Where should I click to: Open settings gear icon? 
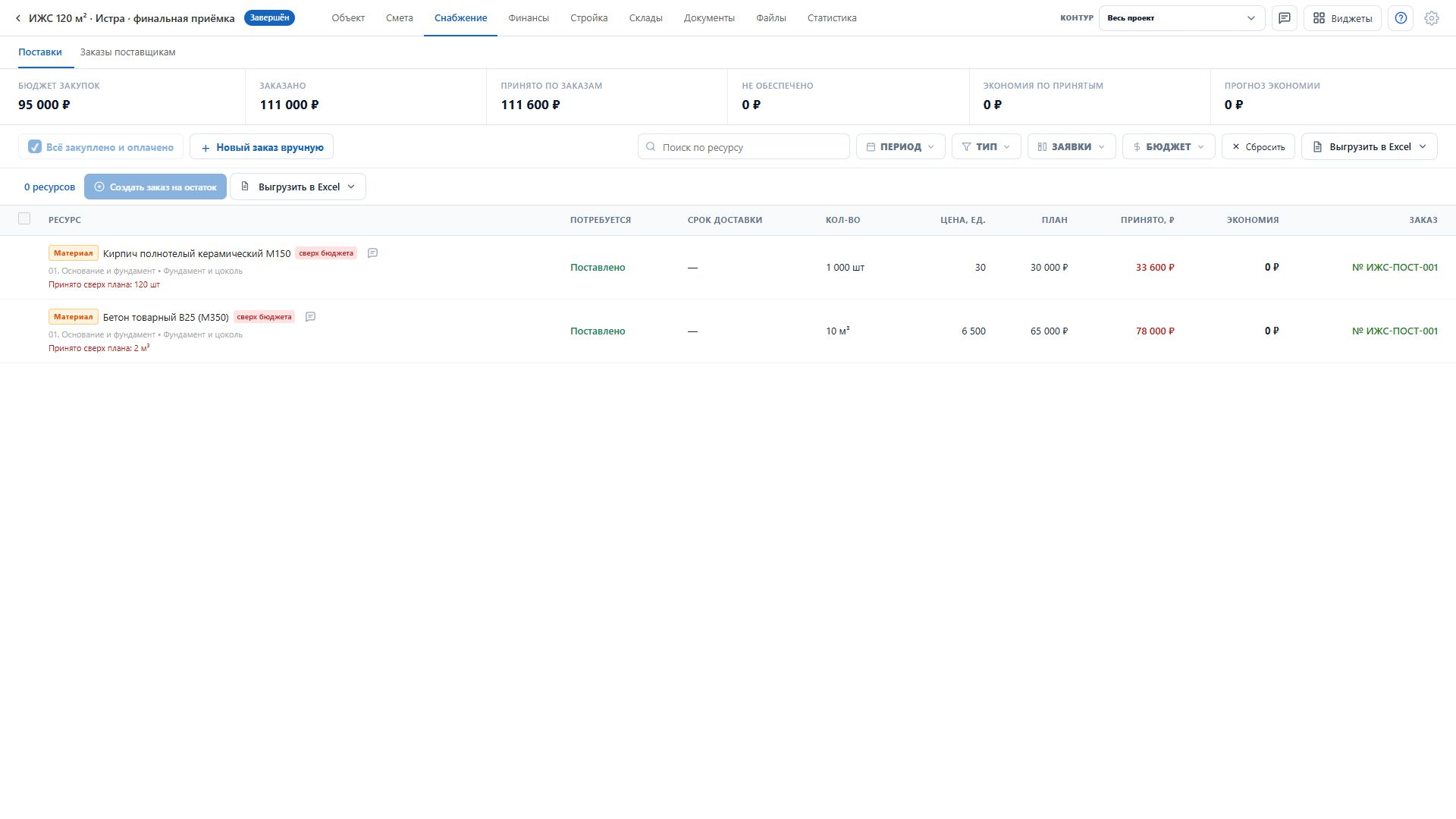[1432, 18]
